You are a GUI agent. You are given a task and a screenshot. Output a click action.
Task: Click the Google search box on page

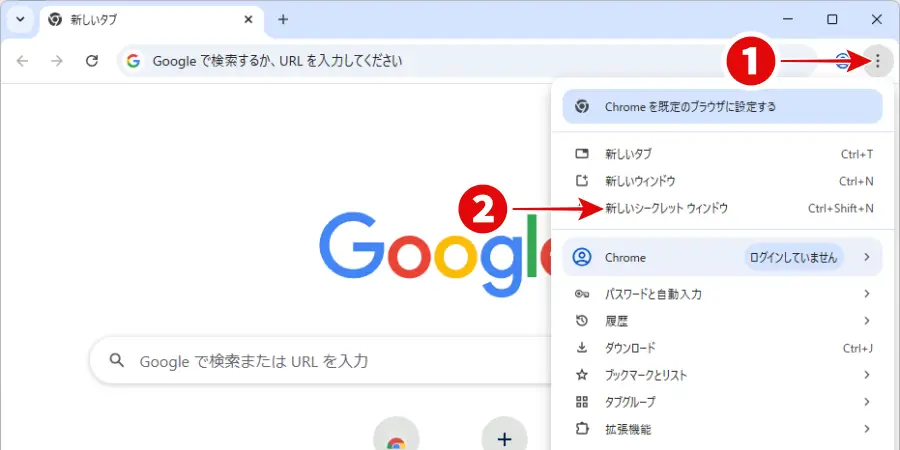click(x=320, y=361)
